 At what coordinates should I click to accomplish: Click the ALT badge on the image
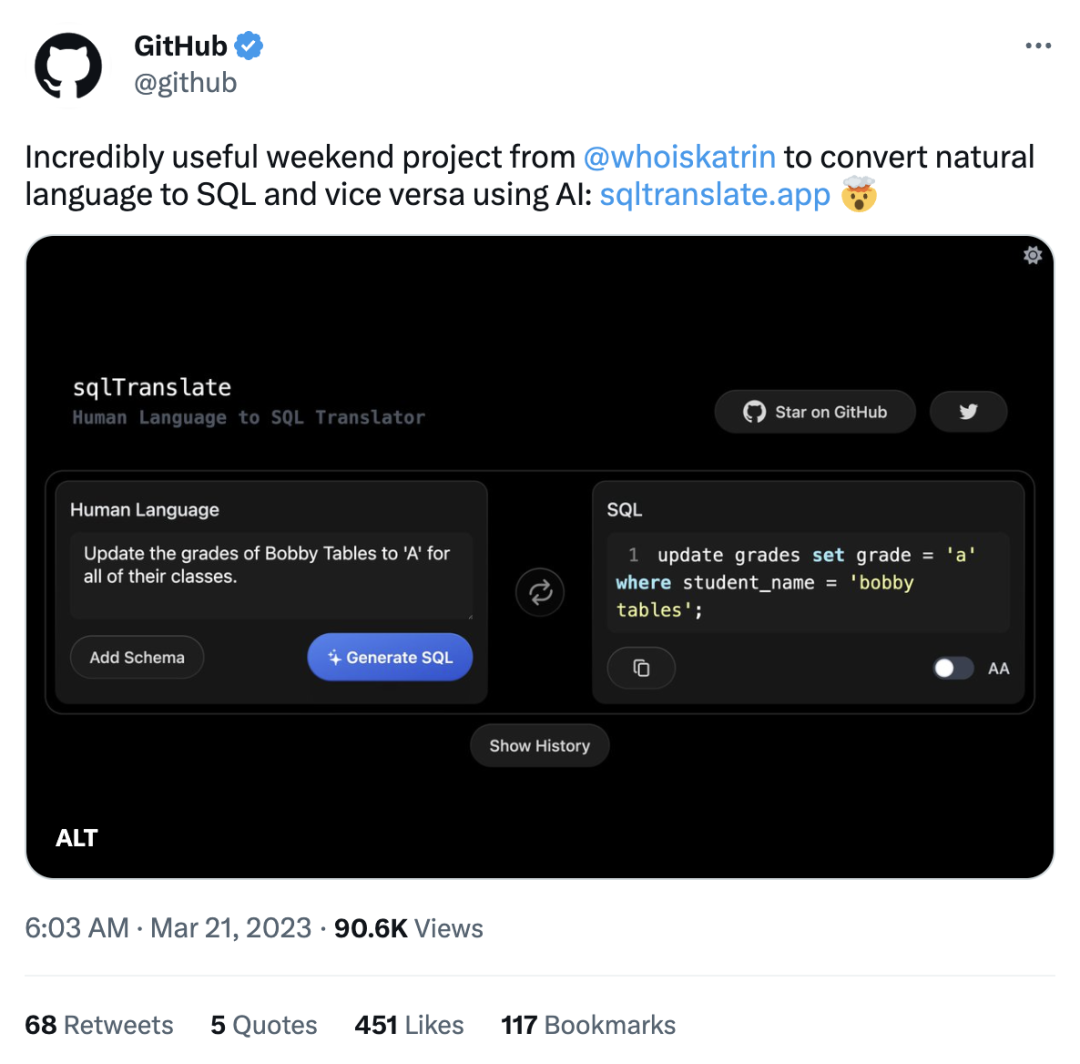coord(77,838)
